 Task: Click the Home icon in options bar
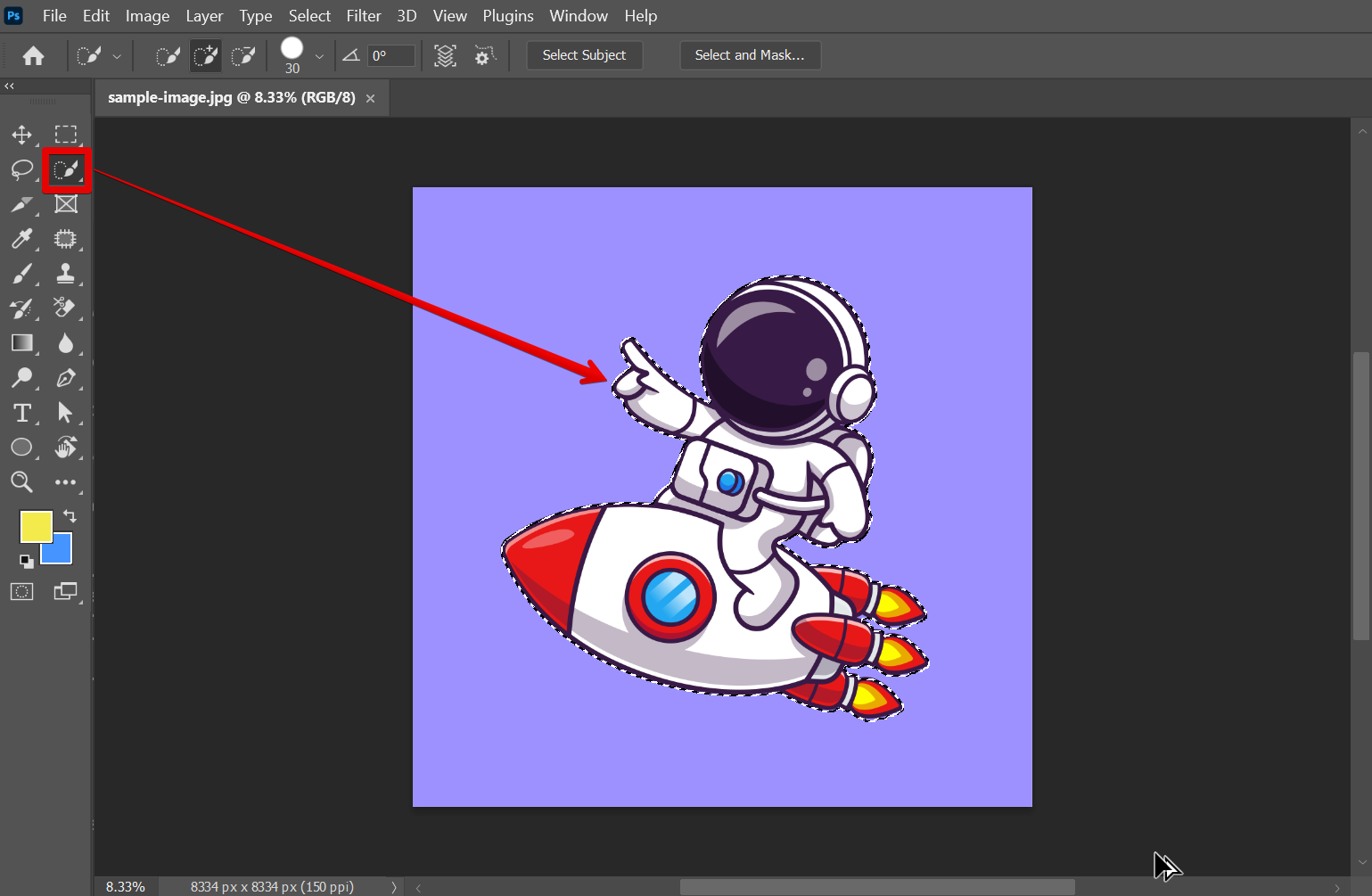point(34,56)
